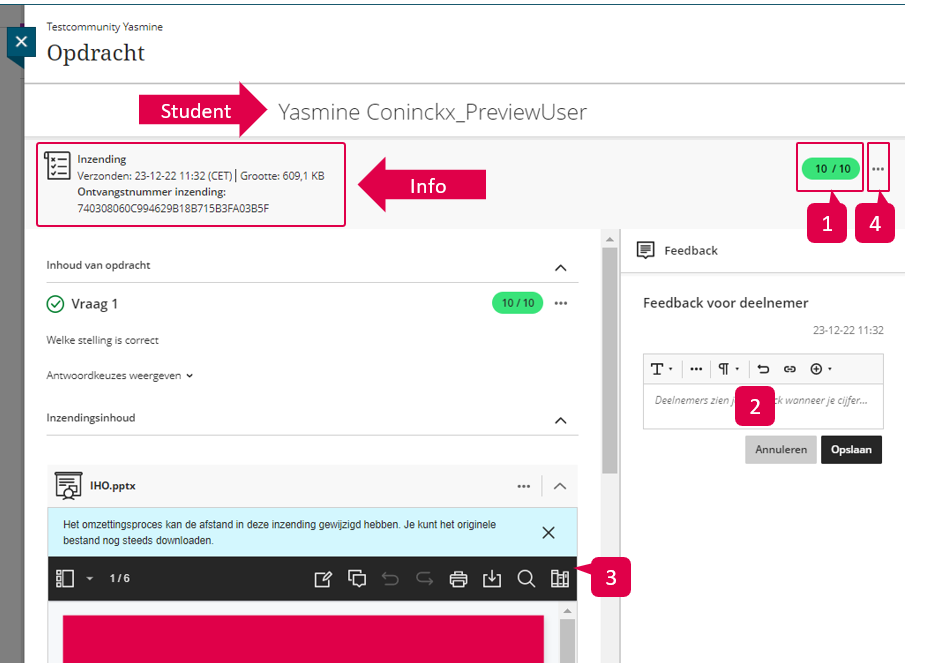
Task: Open paragraph formatting dropdown
Action: pos(728,369)
